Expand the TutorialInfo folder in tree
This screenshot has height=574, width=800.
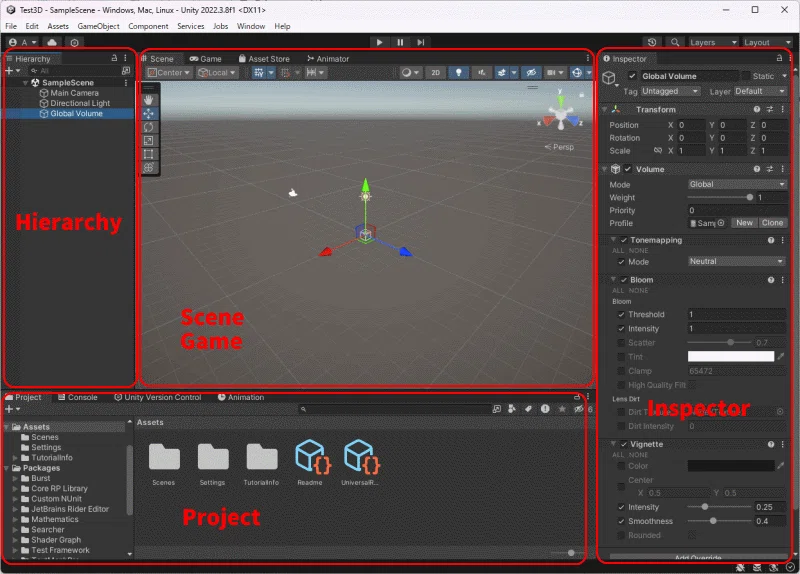[x=15, y=458]
